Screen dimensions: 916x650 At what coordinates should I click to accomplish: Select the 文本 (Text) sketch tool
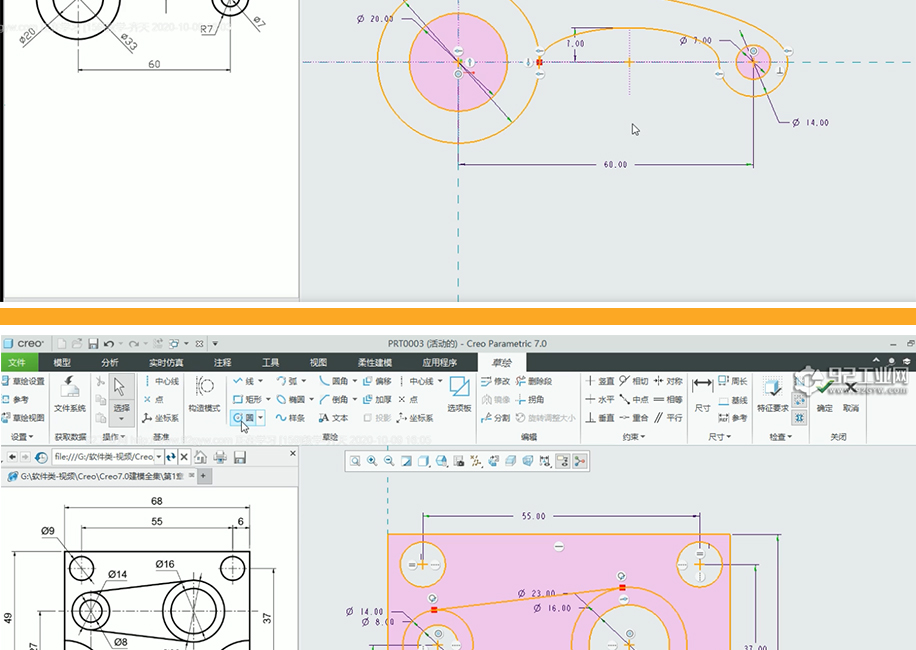[334, 418]
